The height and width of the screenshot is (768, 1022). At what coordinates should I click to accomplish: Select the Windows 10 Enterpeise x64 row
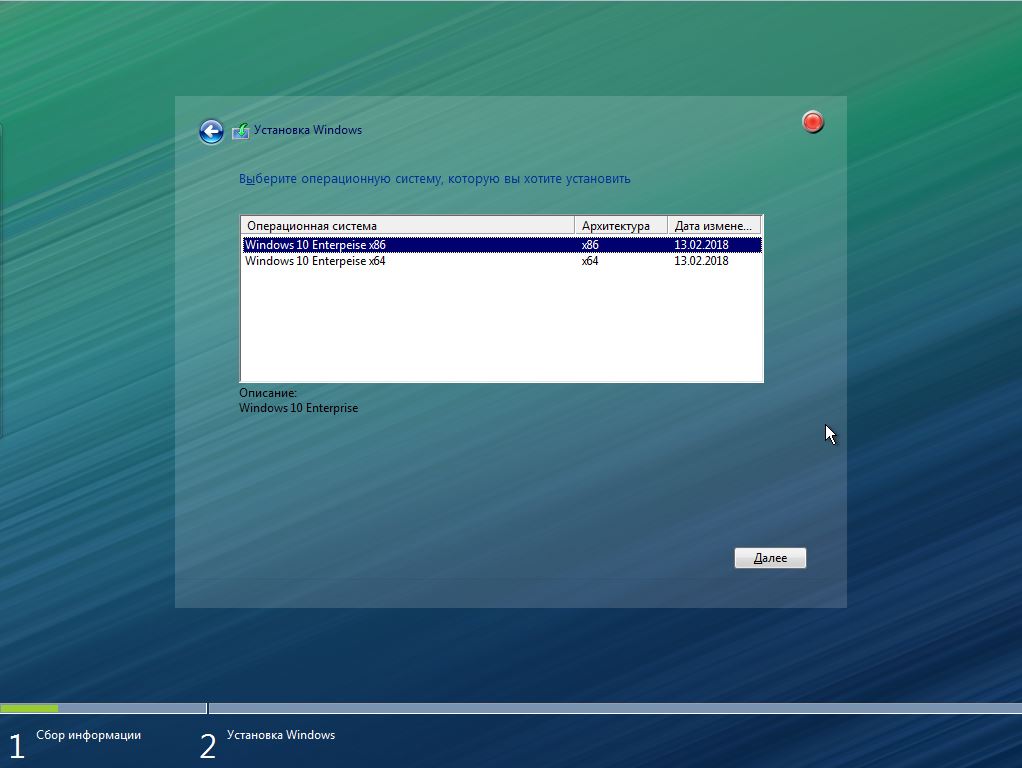coord(502,261)
